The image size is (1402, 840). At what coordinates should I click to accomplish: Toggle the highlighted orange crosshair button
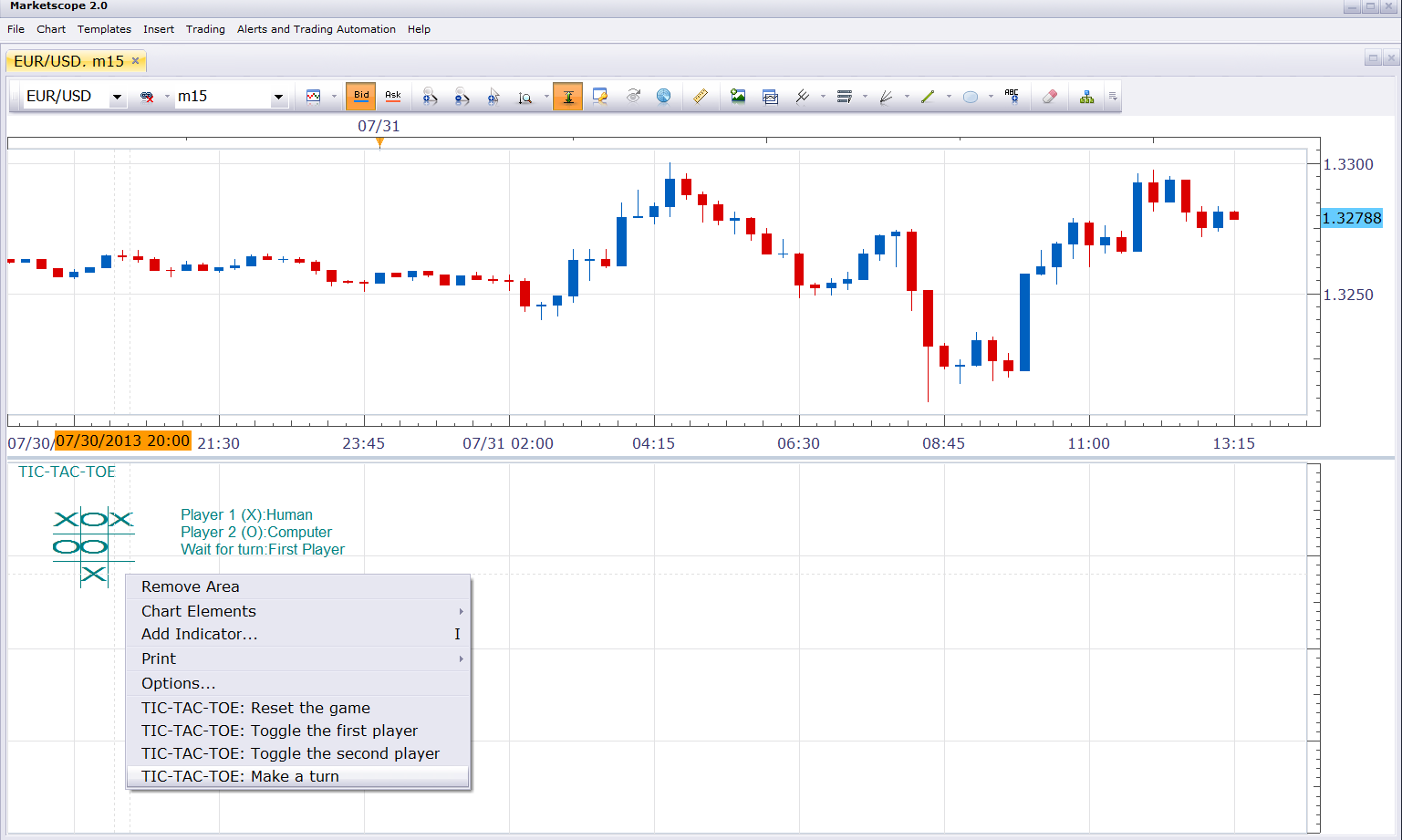[x=568, y=96]
